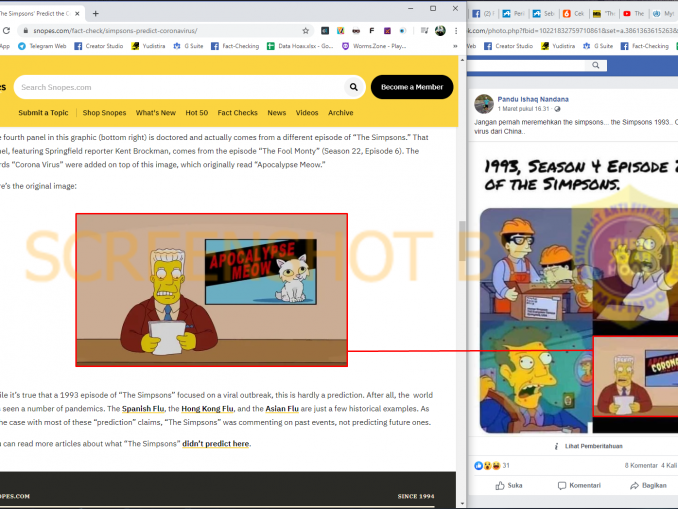Go to What's New section

(156, 112)
